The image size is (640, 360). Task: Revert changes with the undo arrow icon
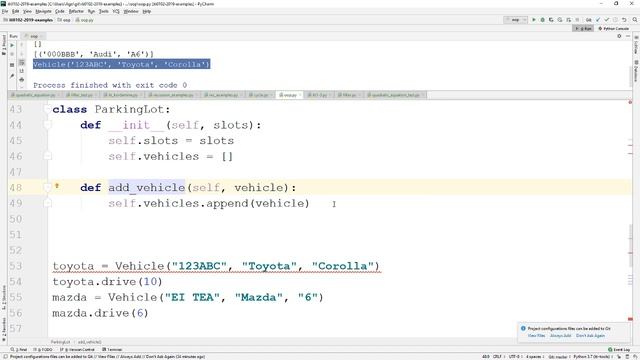624,20
